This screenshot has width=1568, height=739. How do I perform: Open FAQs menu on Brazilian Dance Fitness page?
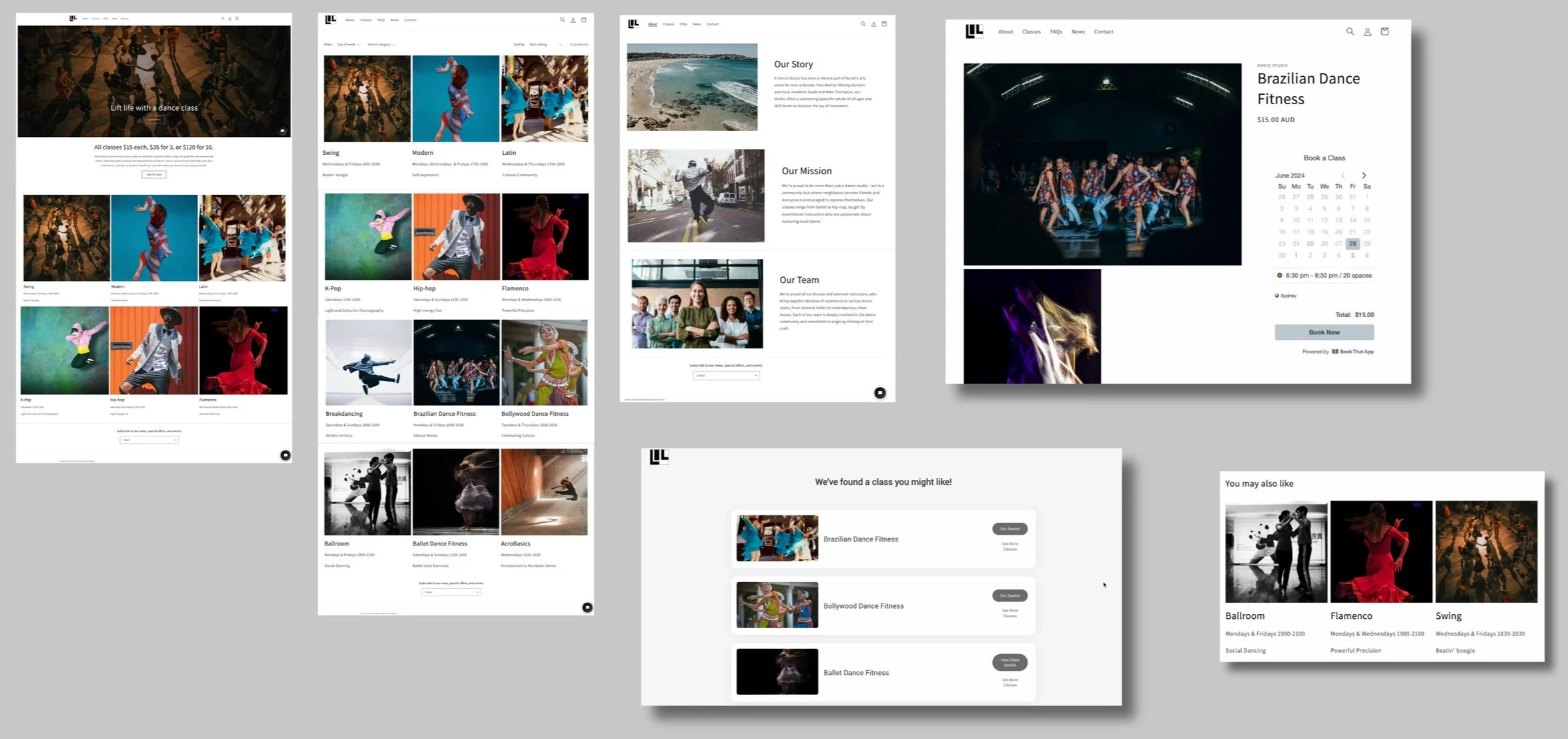1056,32
